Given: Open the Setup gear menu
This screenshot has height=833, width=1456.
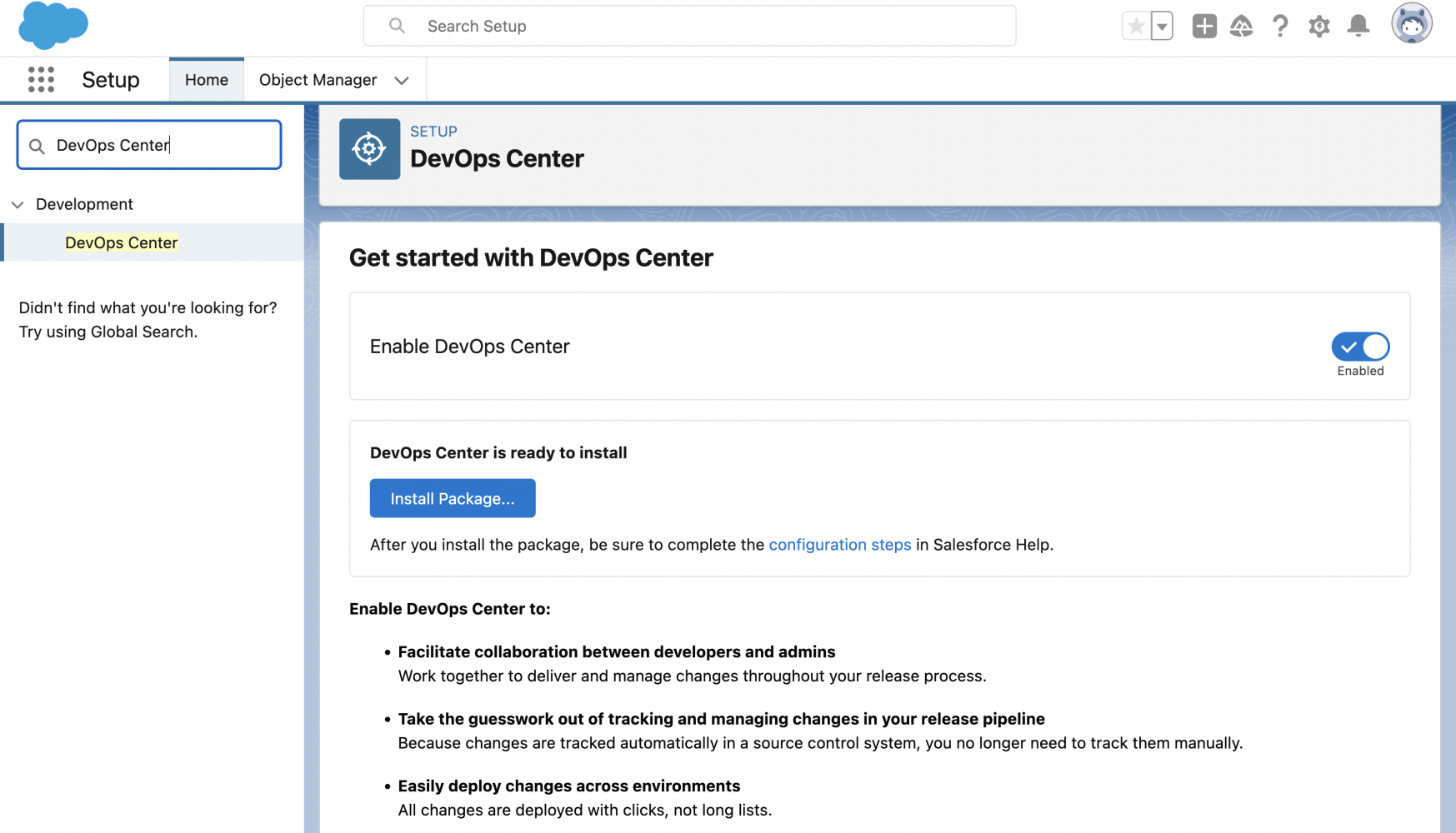Looking at the screenshot, I should click(x=1318, y=27).
